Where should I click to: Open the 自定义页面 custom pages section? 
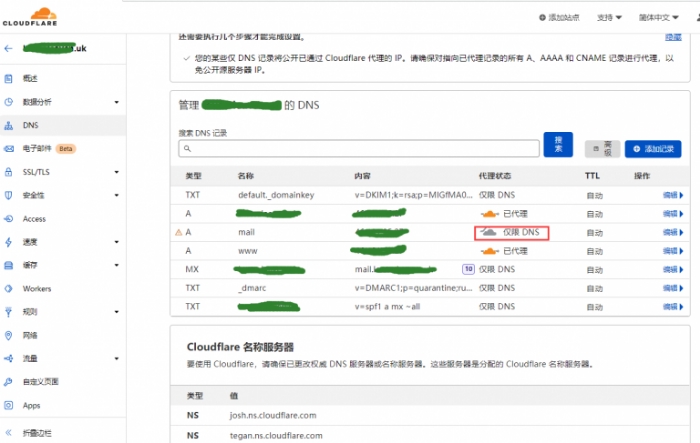pyautogui.click(x=41, y=382)
